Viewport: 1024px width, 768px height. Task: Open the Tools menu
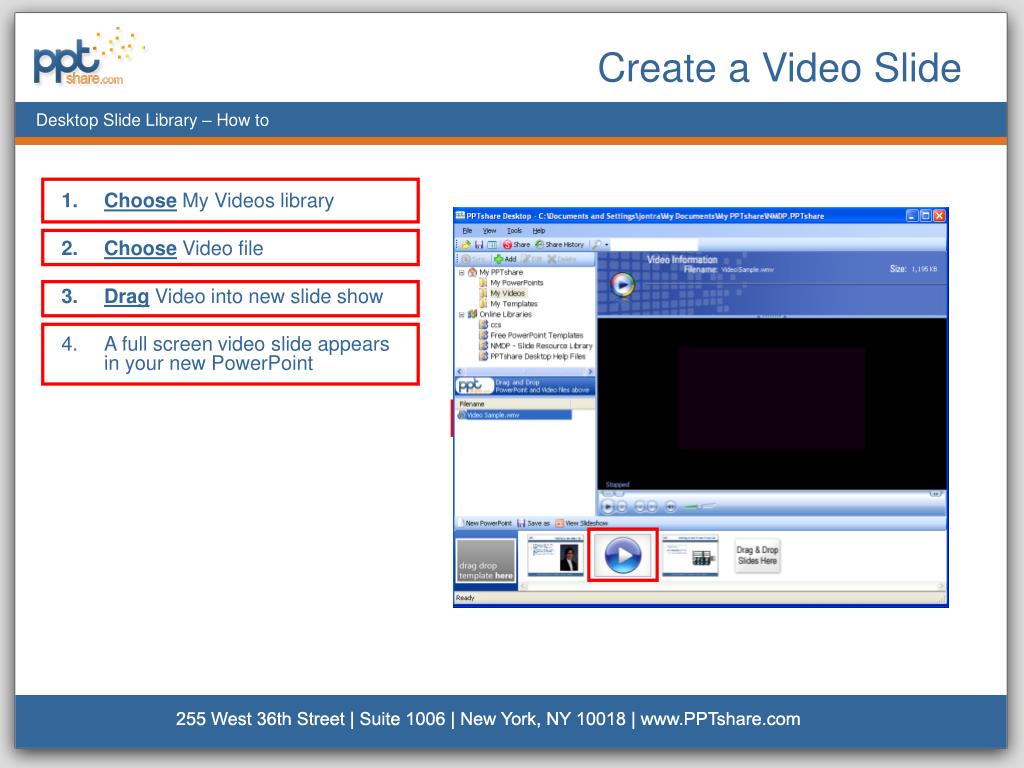[x=515, y=231]
